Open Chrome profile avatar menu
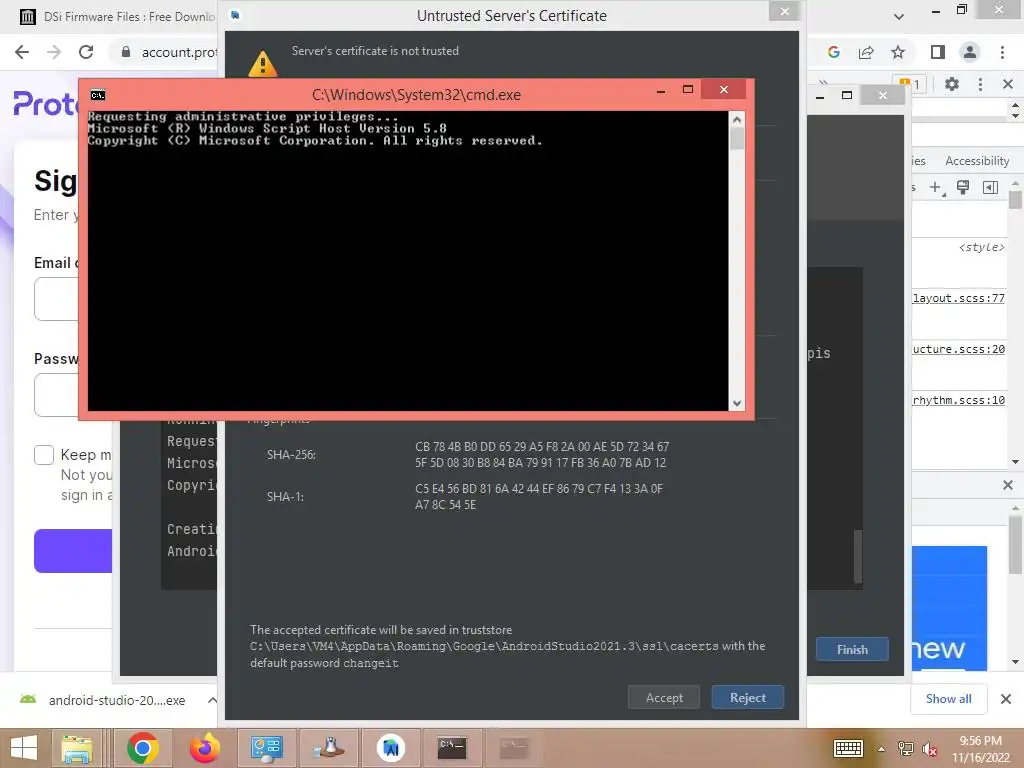The width and height of the screenshot is (1024, 768). coord(970,52)
